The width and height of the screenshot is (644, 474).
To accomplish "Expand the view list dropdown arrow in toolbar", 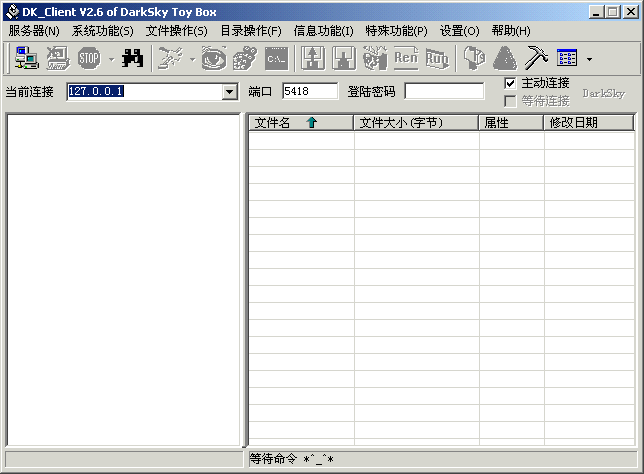I will 589,59.
